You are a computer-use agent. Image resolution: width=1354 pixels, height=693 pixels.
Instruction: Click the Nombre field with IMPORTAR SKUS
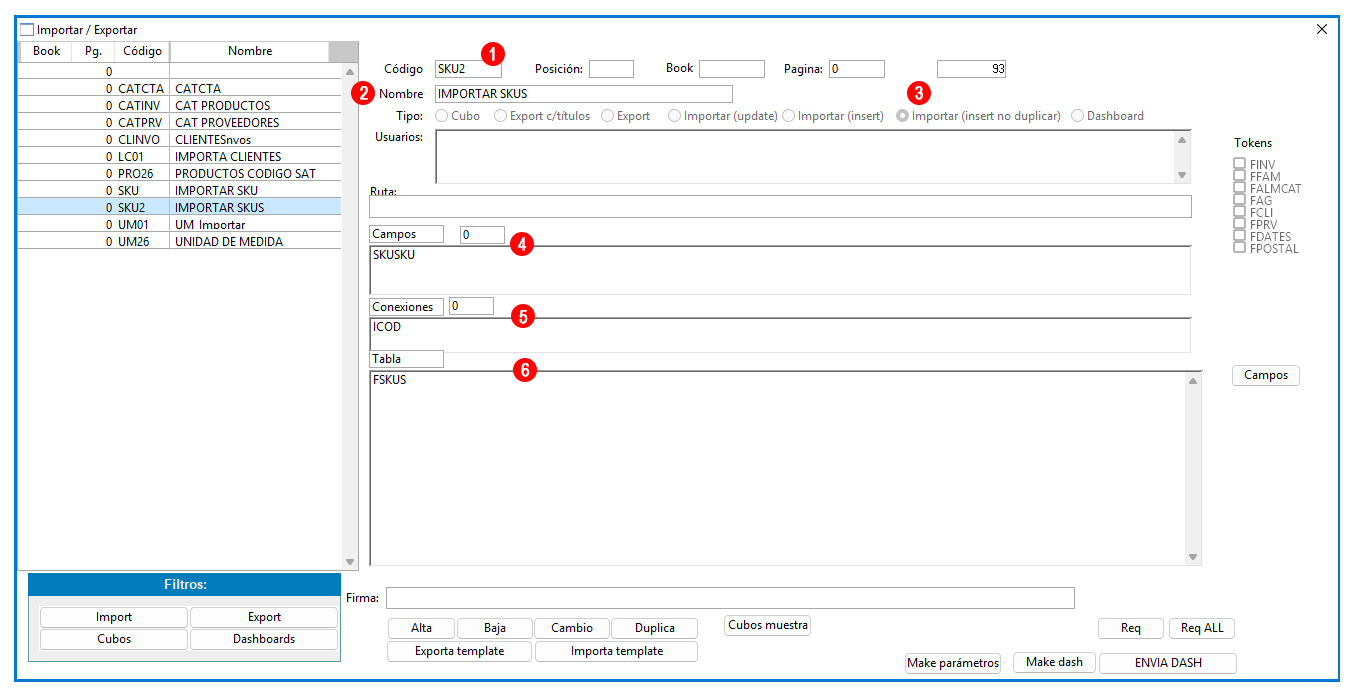(584, 94)
